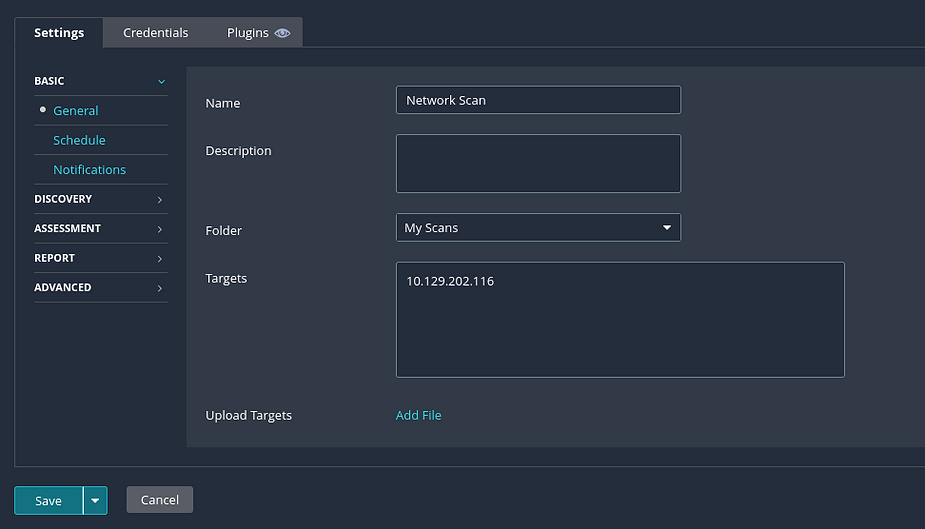This screenshot has height=529, width=925.
Task: Click the Add File link
Action: click(418, 415)
